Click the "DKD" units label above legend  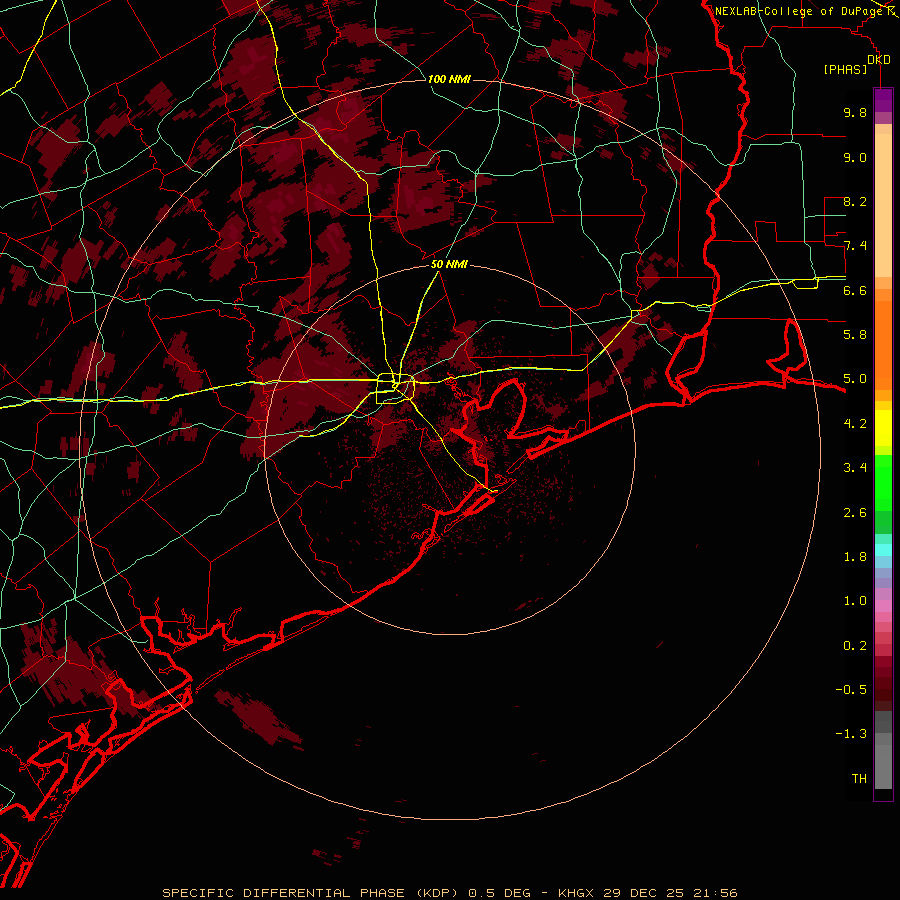pyautogui.click(x=879, y=60)
